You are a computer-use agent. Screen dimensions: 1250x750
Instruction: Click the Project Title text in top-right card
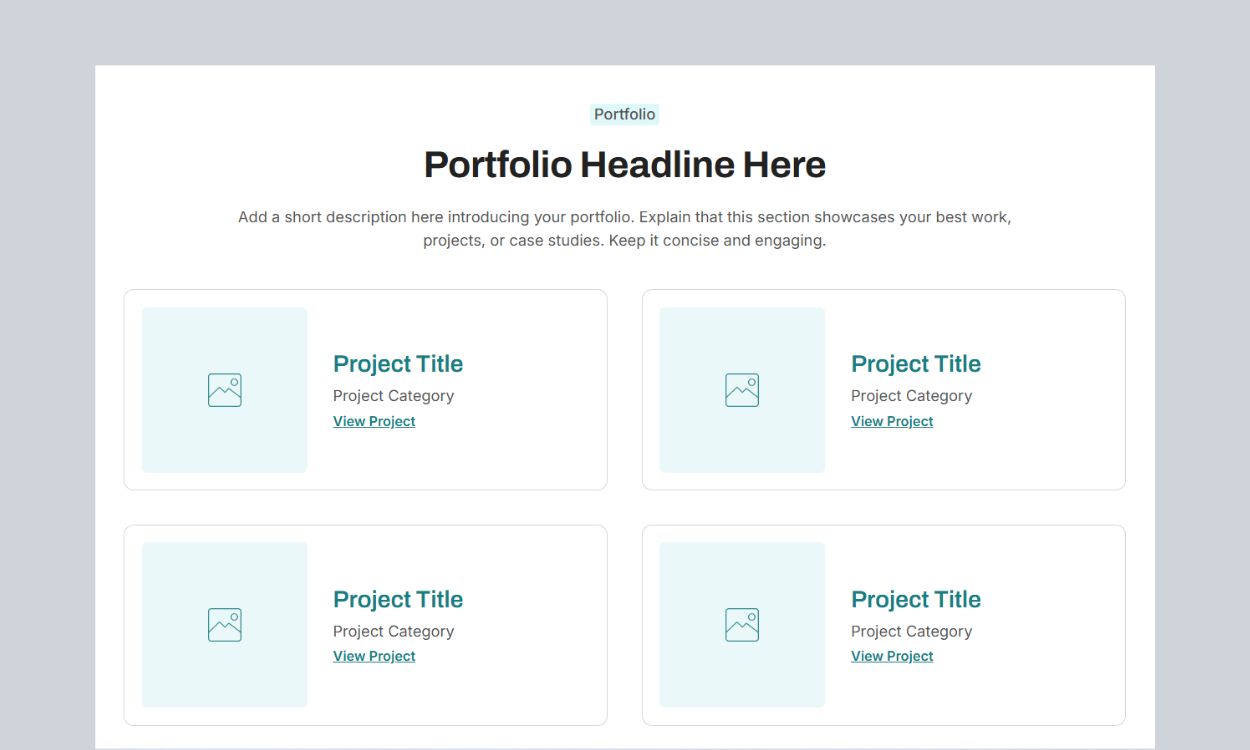916,364
